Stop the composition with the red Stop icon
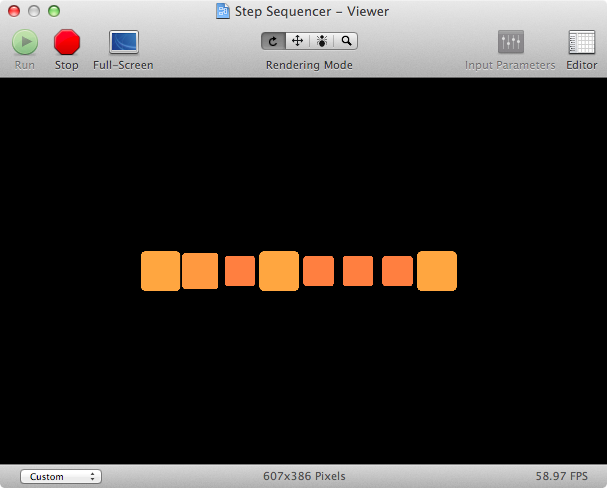The width and height of the screenshot is (607, 488). point(67,42)
